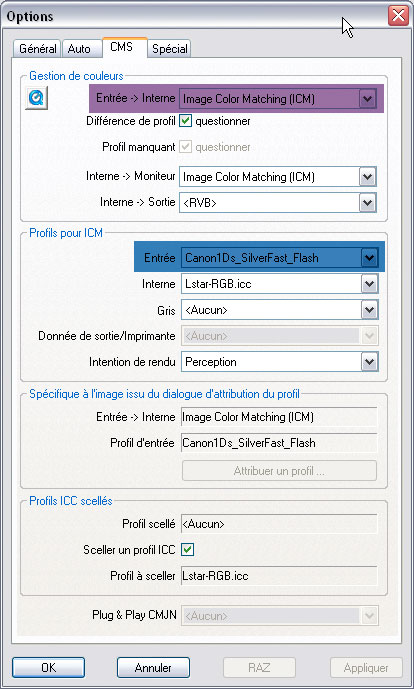This screenshot has height=689, width=414.
Task: Click the Profil d'entrée field
Action: pyautogui.click(x=279, y=443)
